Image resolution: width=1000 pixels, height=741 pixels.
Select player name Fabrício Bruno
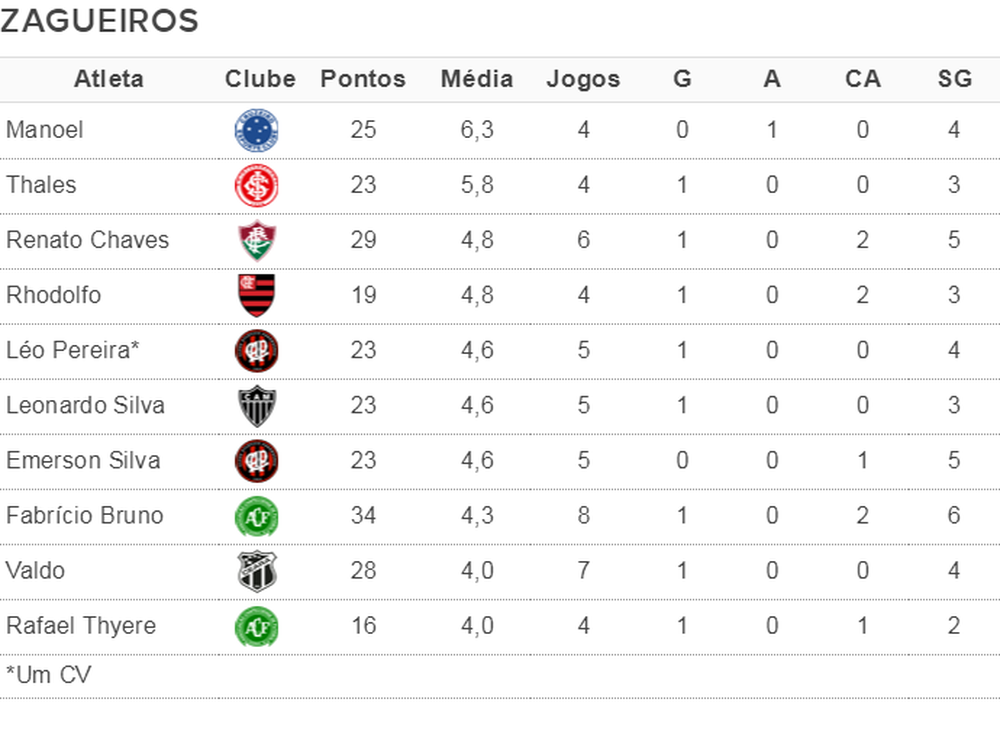pyautogui.click(x=85, y=516)
